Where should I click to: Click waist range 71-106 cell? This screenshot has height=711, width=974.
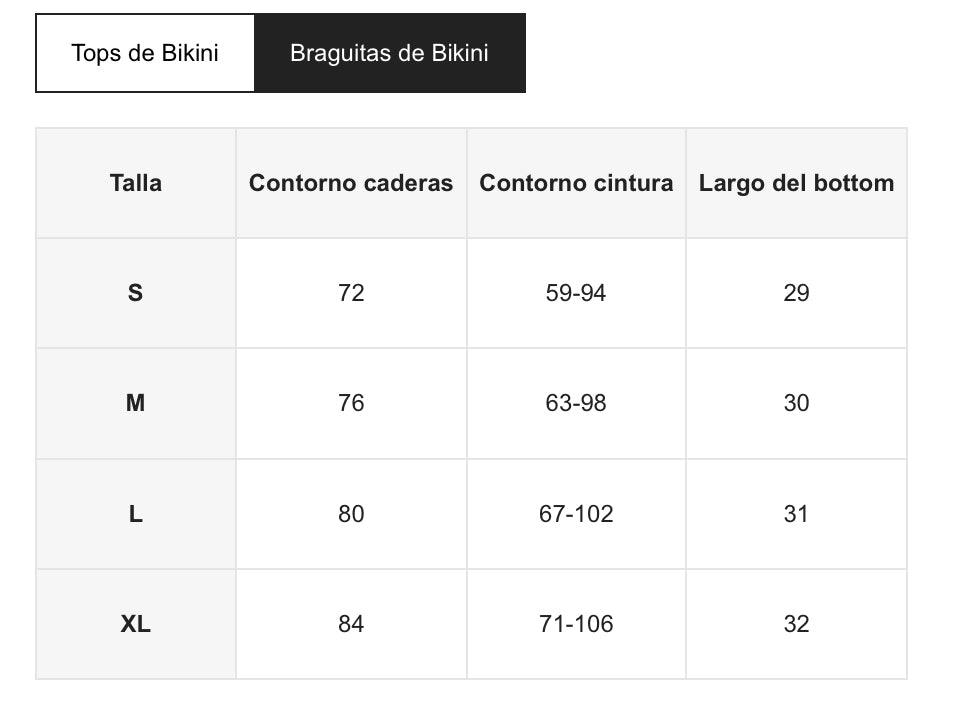(x=576, y=624)
